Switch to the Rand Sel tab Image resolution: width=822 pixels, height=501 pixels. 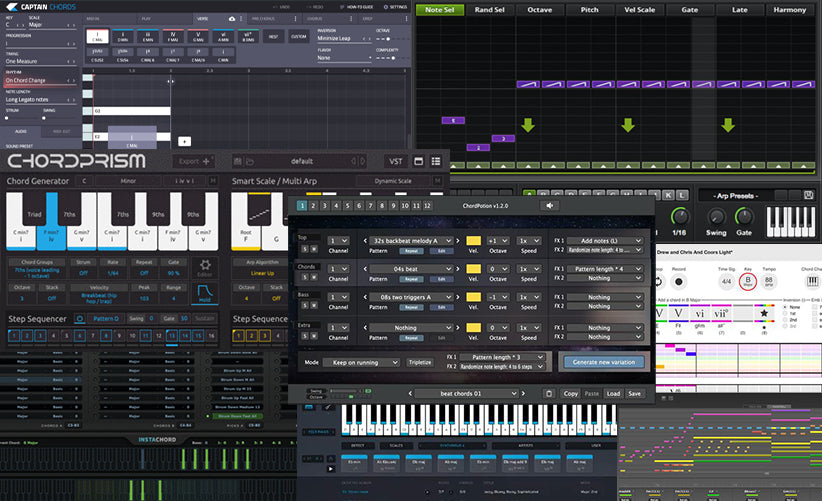pyautogui.click(x=489, y=9)
